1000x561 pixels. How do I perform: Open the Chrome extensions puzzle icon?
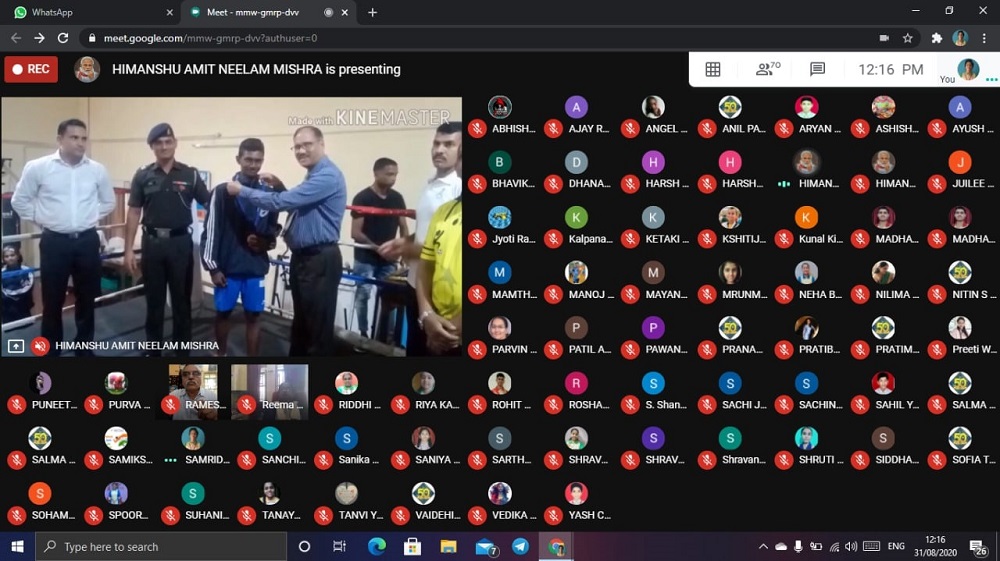tap(937, 38)
